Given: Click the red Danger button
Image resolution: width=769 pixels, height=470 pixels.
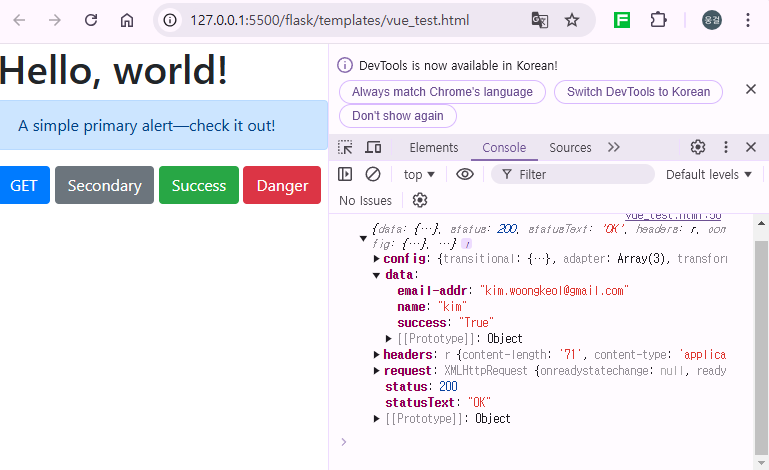Looking at the screenshot, I should click(282, 185).
